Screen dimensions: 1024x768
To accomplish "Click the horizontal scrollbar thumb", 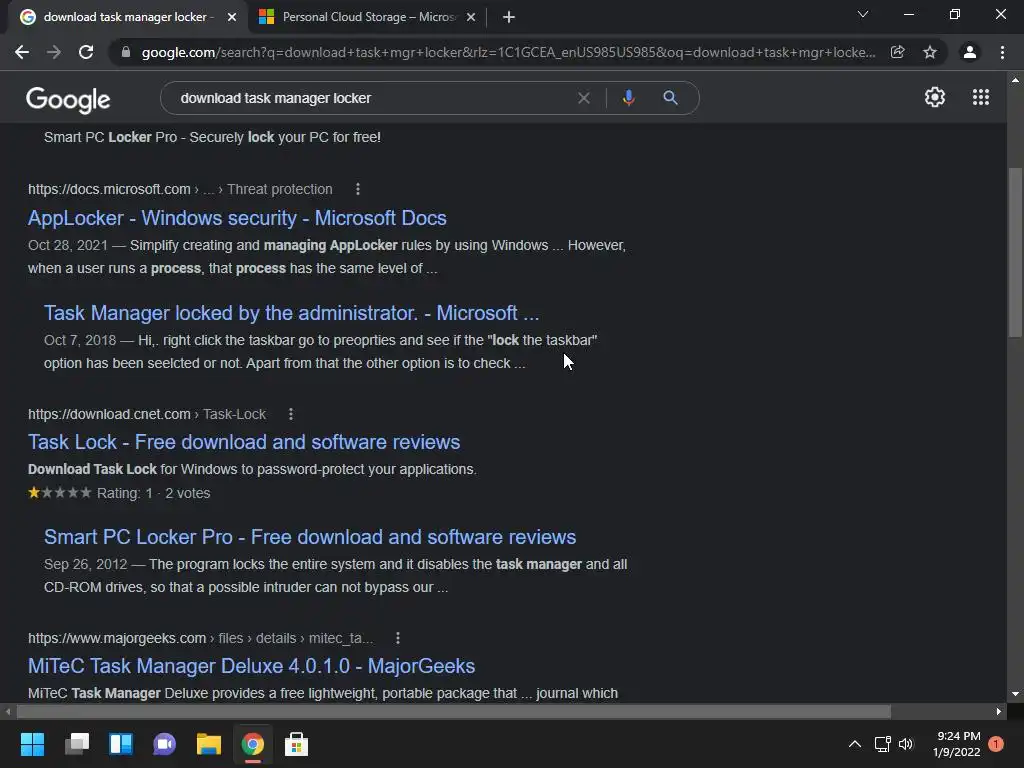I will 453,711.
